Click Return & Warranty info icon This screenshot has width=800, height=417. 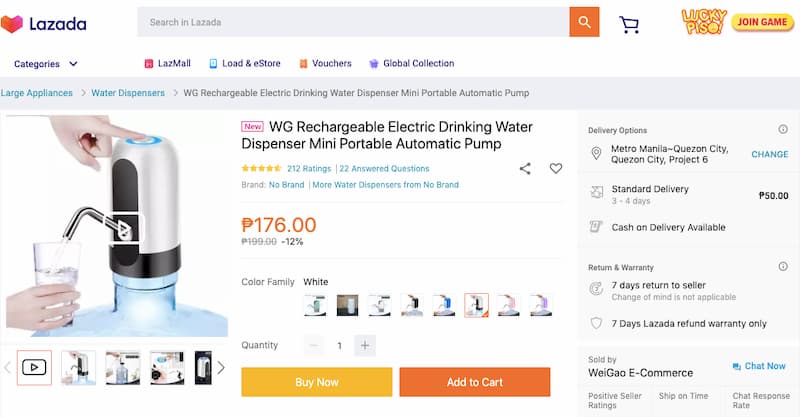[783, 266]
